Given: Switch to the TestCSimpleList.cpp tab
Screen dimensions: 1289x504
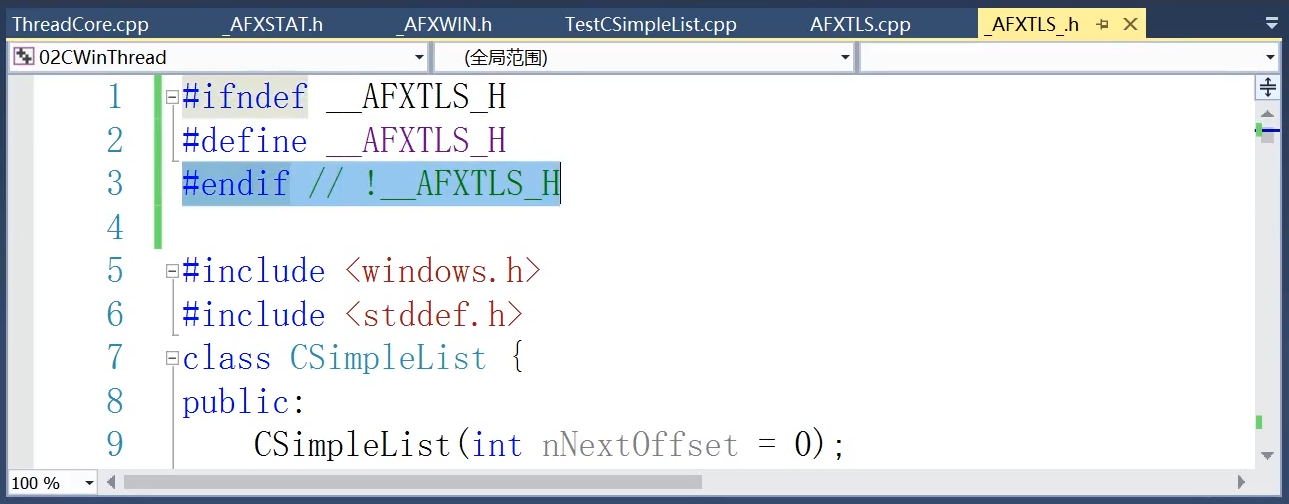Looking at the screenshot, I should coord(650,24).
